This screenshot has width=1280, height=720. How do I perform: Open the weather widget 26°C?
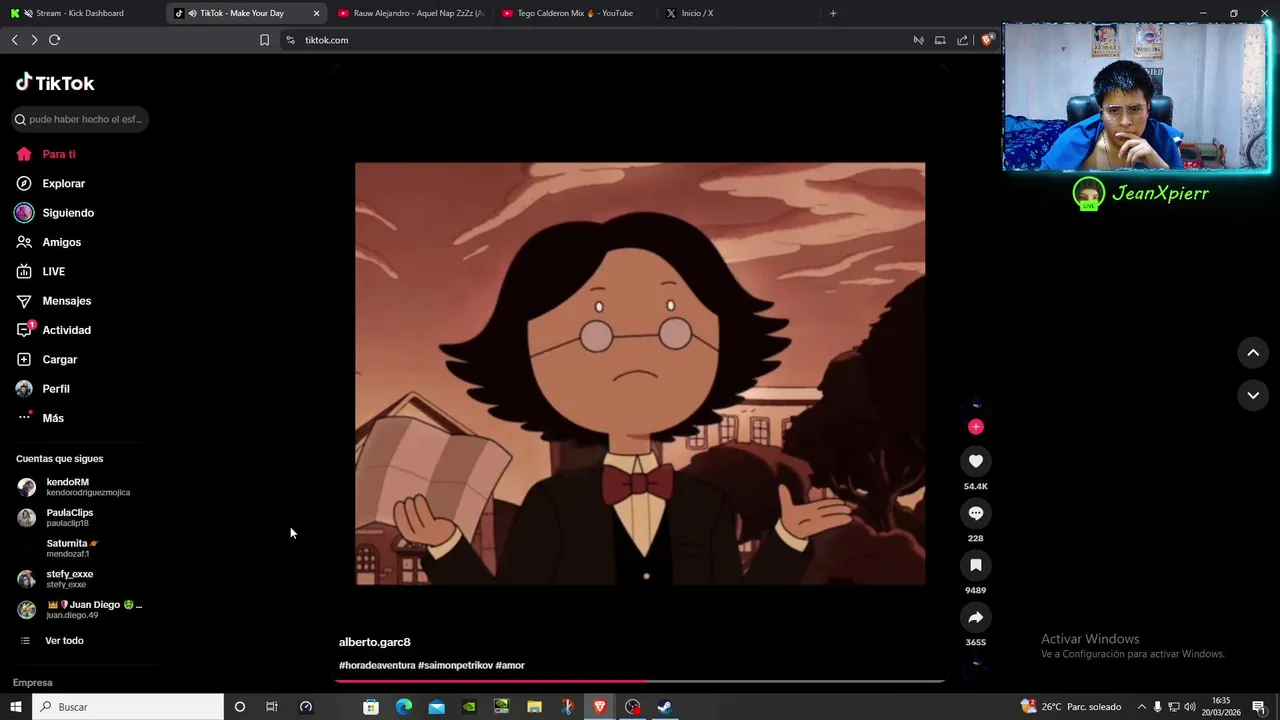click(x=1070, y=707)
